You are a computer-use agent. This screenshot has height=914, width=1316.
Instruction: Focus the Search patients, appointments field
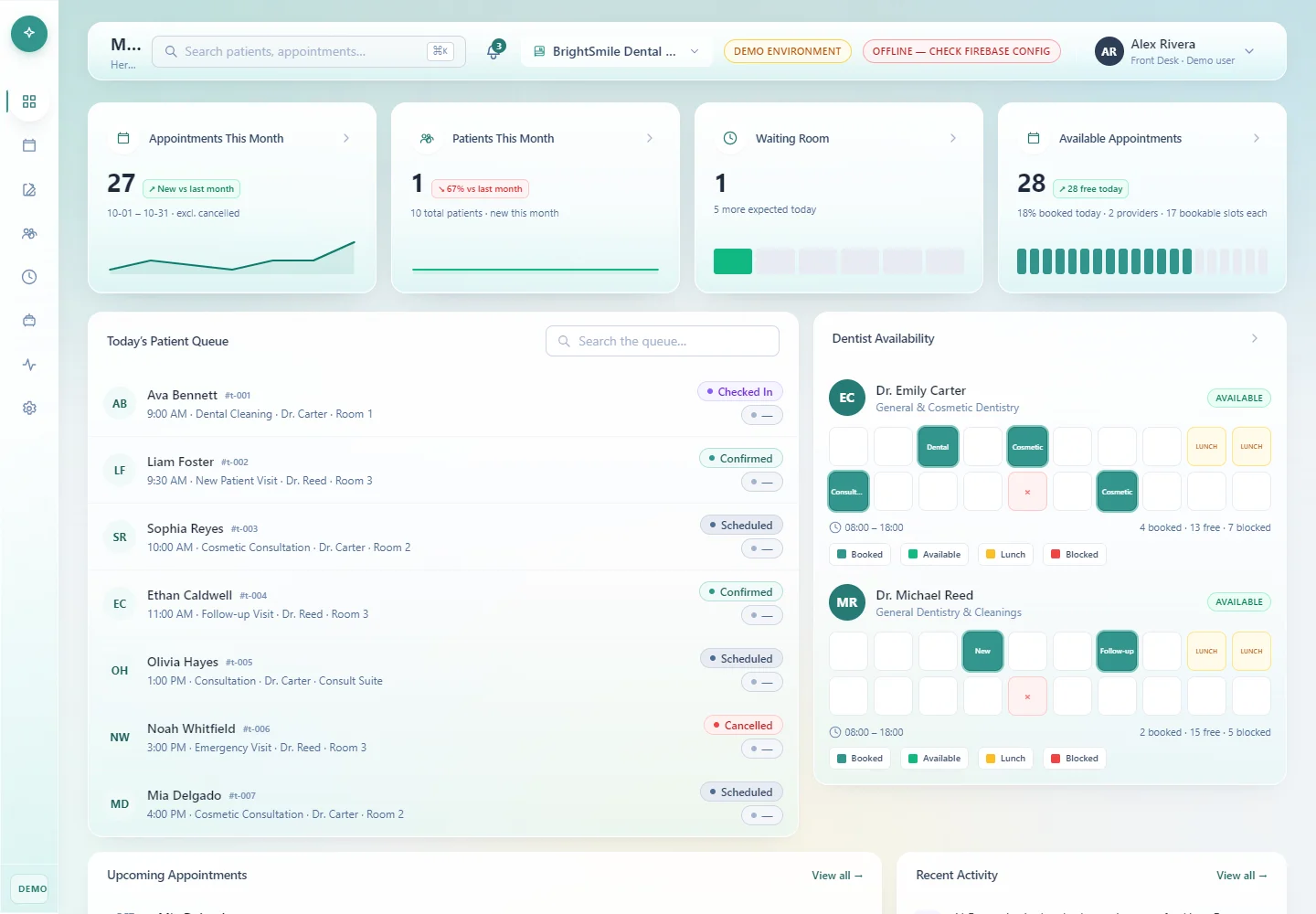[309, 51]
